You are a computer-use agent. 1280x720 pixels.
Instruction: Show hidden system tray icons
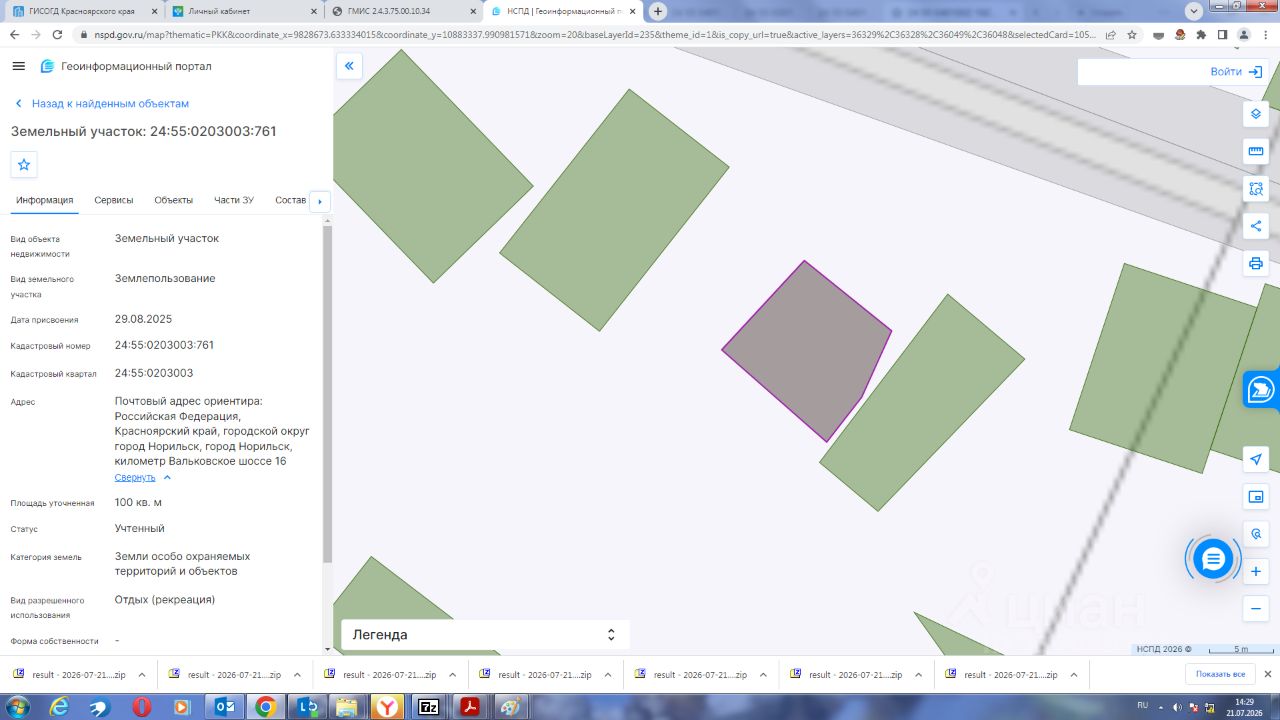coord(1160,706)
